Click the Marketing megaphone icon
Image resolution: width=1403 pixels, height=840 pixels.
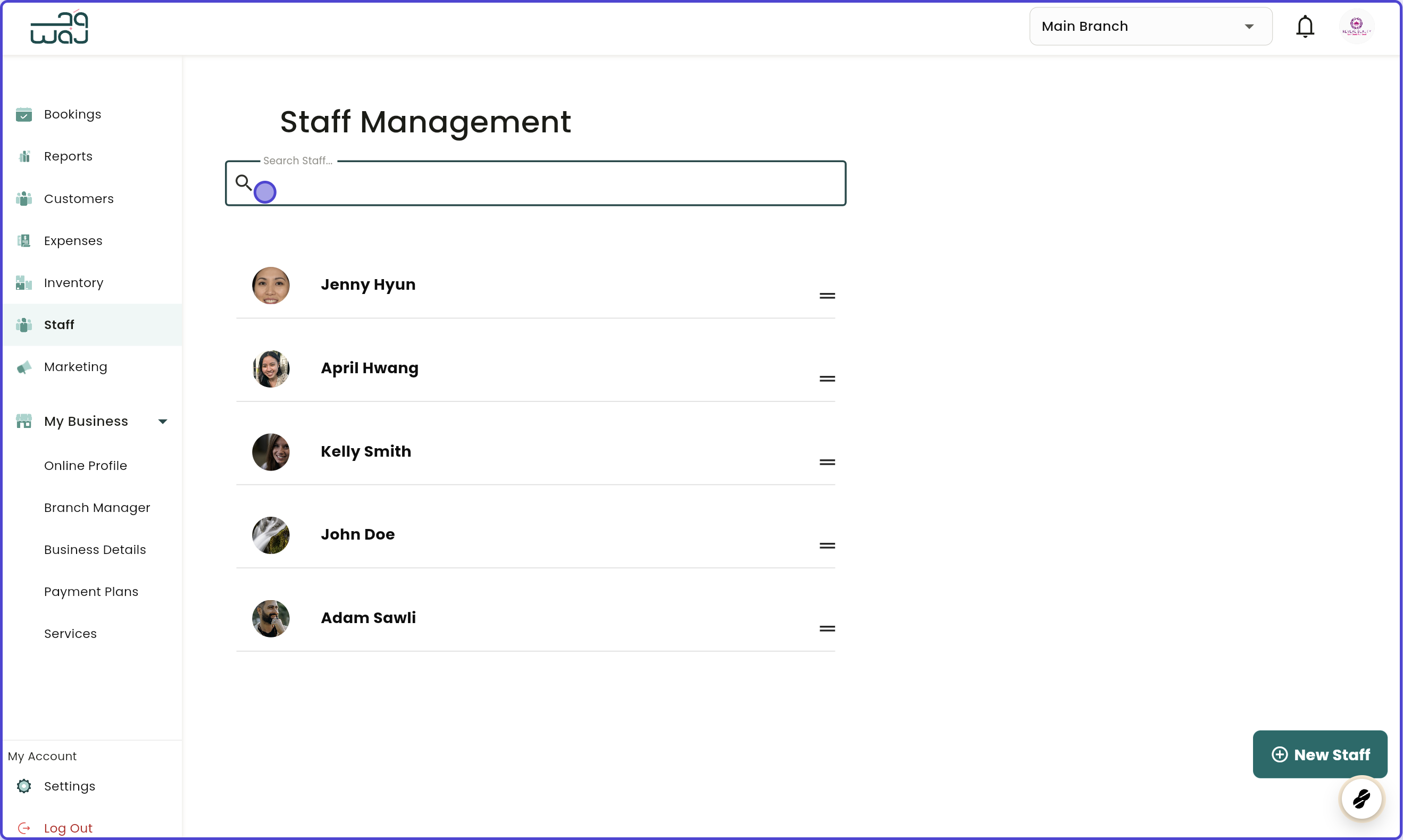(24, 367)
